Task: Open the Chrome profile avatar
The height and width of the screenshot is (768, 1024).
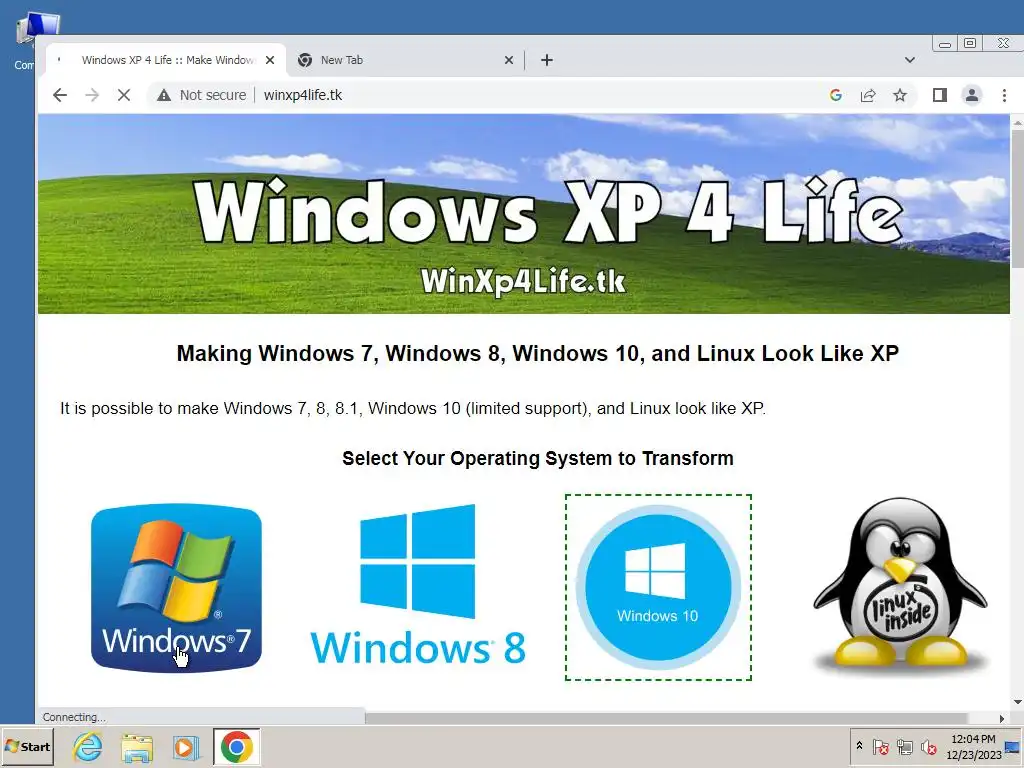Action: [972, 95]
